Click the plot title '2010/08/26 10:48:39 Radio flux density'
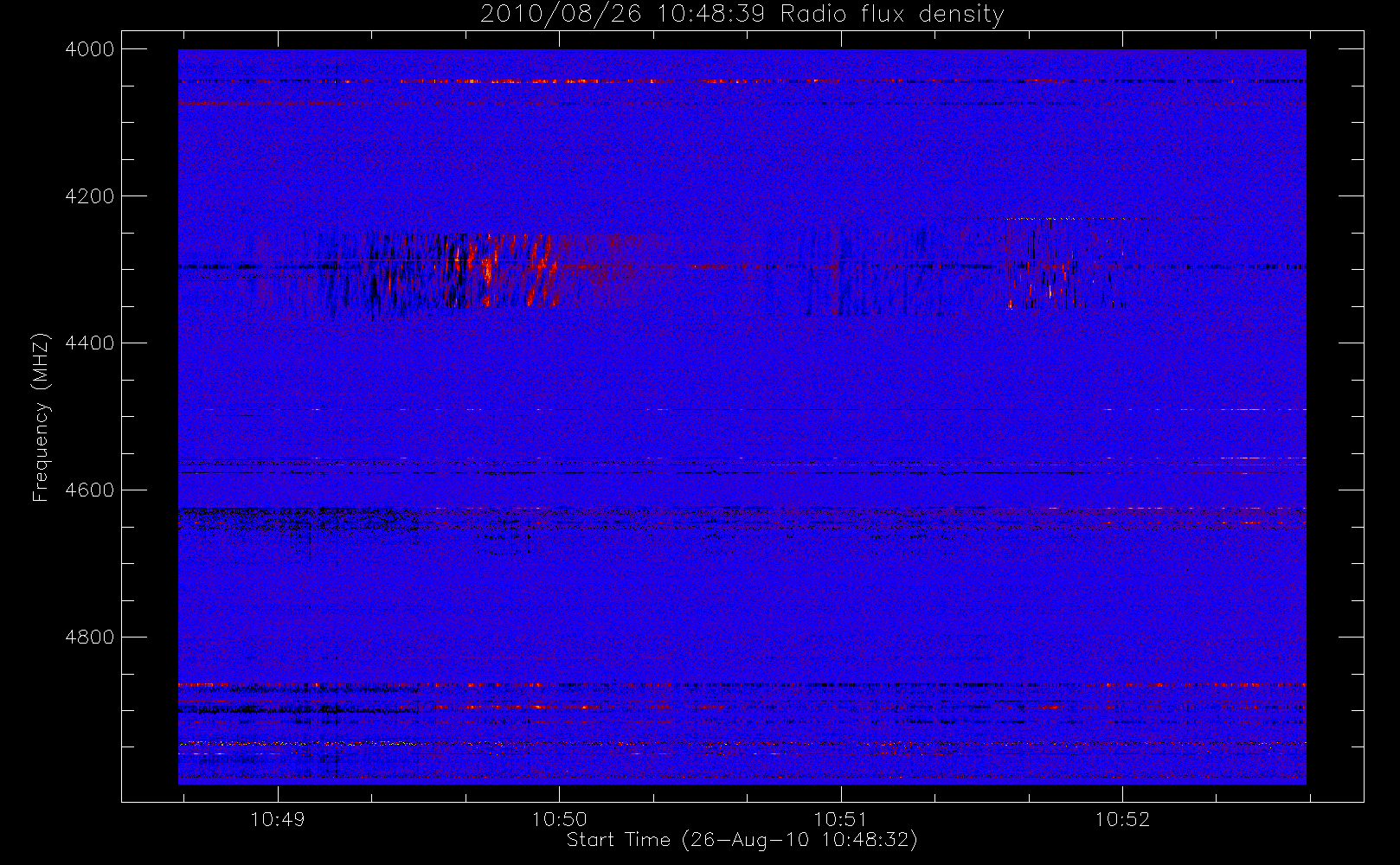 pyautogui.click(x=742, y=15)
